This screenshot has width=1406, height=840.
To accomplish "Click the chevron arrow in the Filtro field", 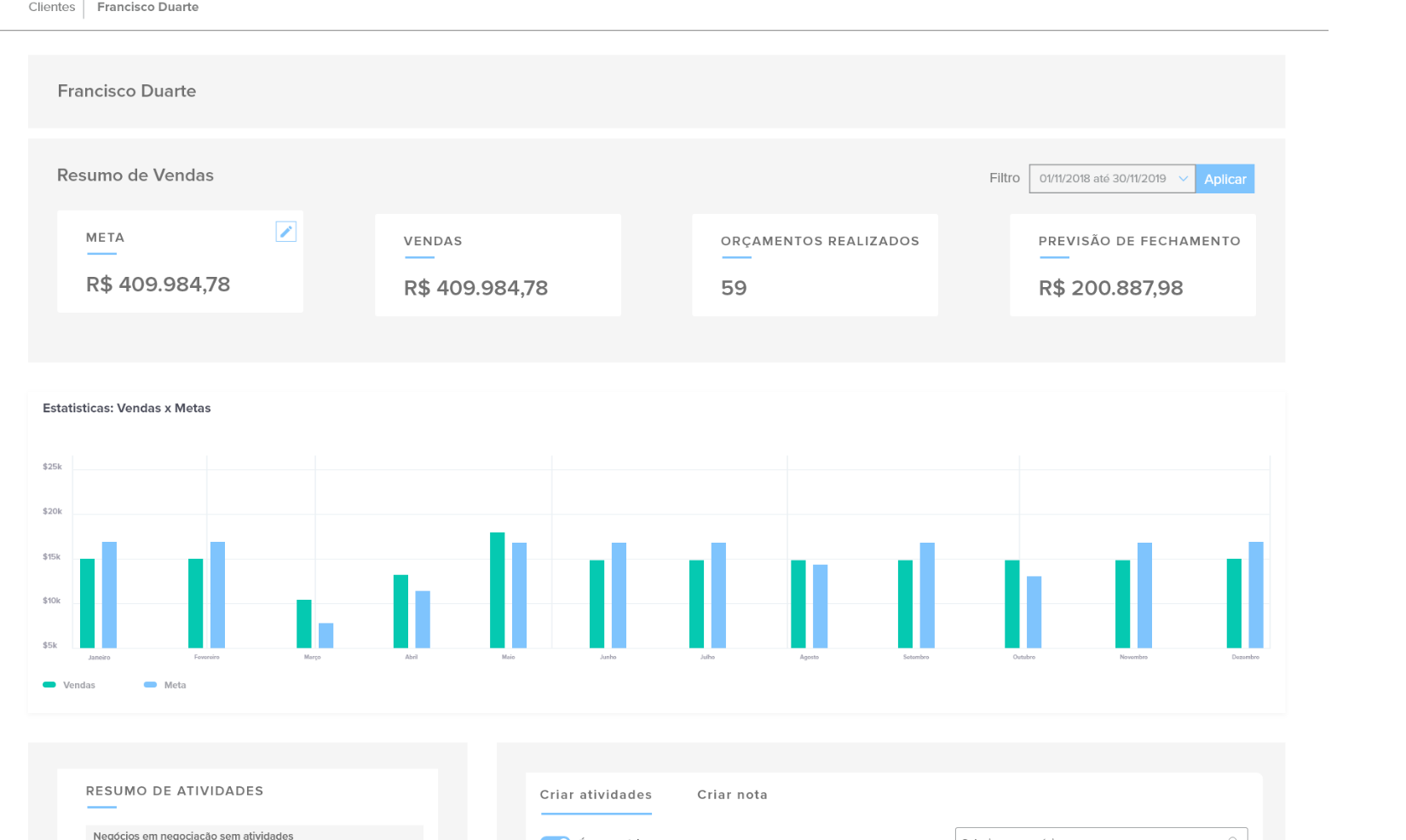I will [x=1183, y=179].
